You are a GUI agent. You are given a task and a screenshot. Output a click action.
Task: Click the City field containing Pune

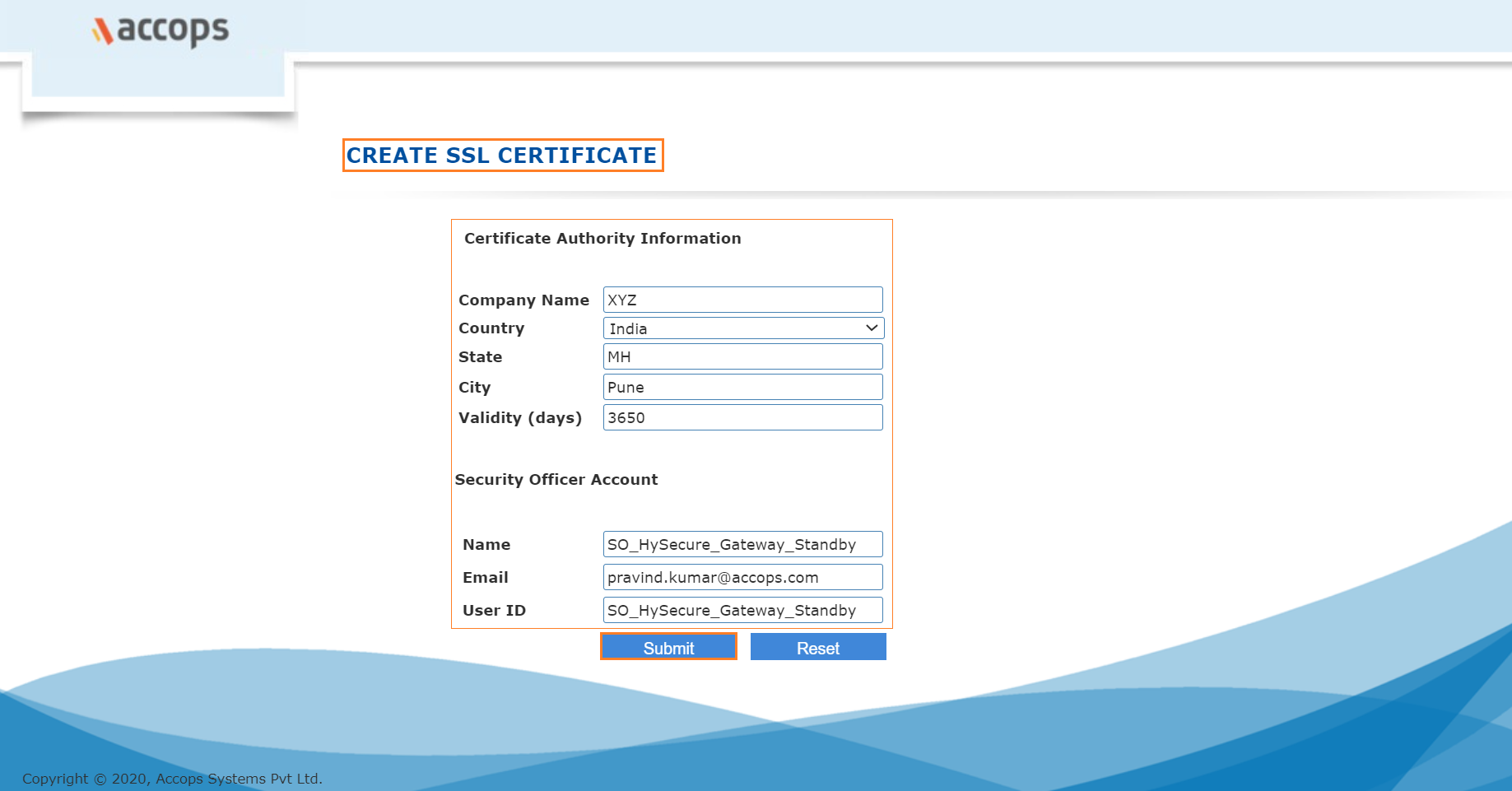pos(742,387)
